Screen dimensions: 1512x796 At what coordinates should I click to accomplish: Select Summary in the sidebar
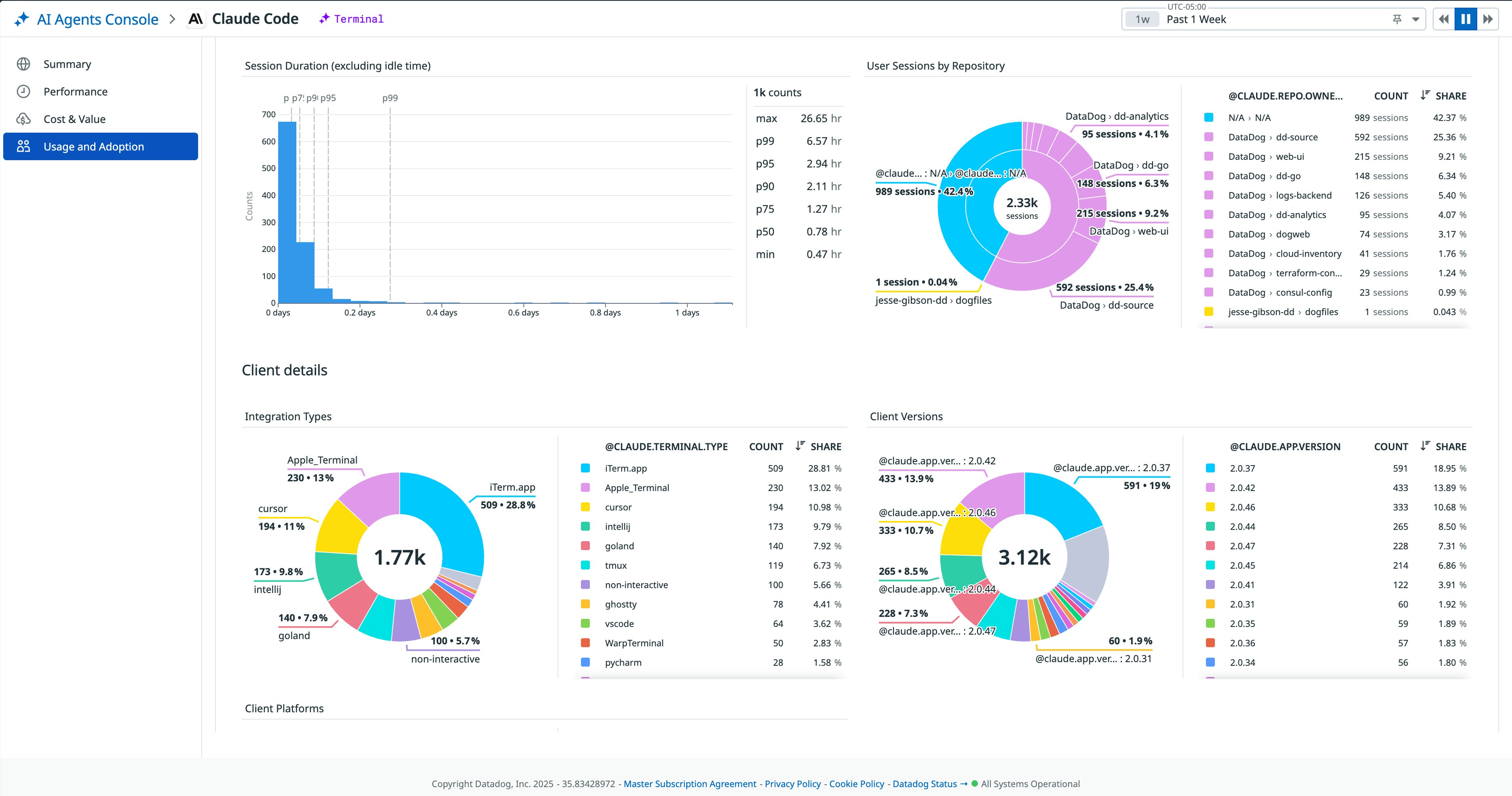click(x=66, y=64)
